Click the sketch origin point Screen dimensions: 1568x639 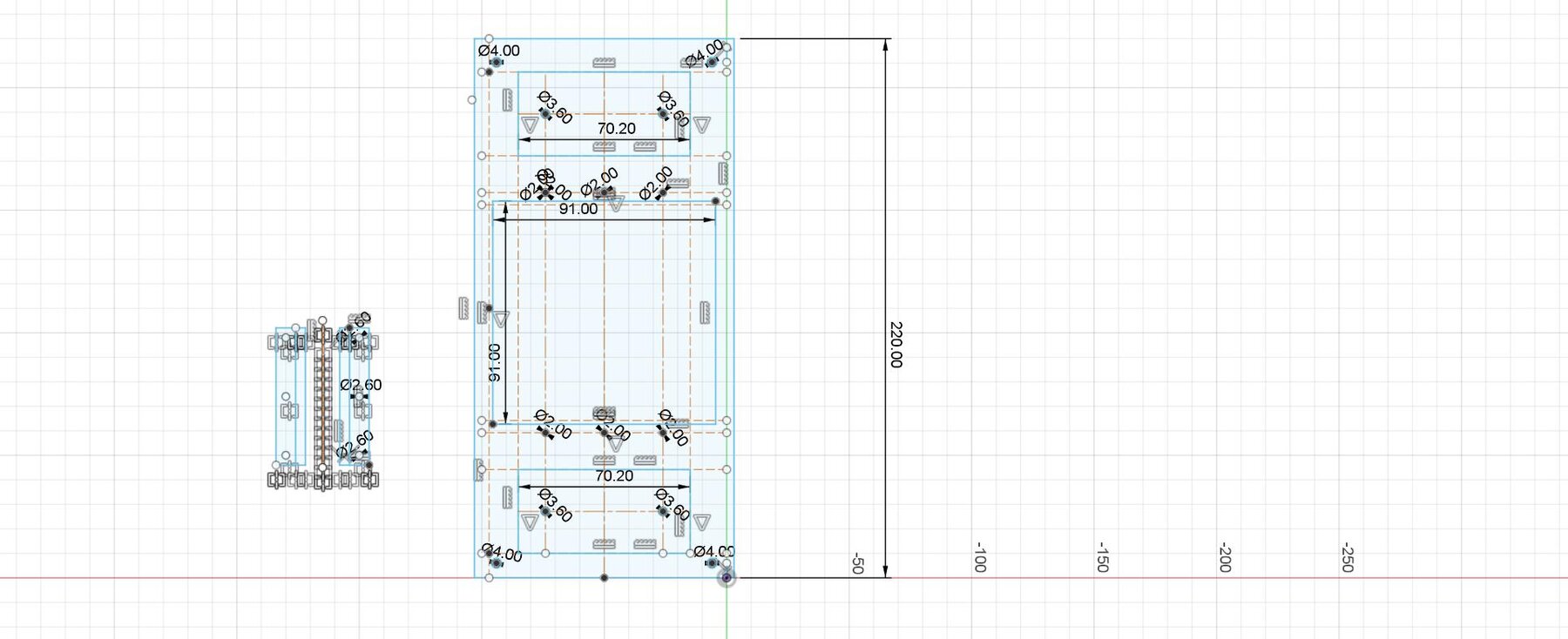pyautogui.click(x=727, y=577)
